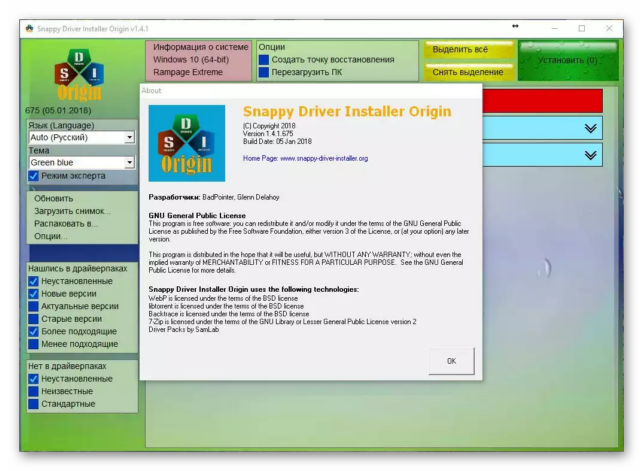The height and width of the screenshot is (471, 643).
Task: Click the green Установить (0) button
Action: (x=568, y=60)
